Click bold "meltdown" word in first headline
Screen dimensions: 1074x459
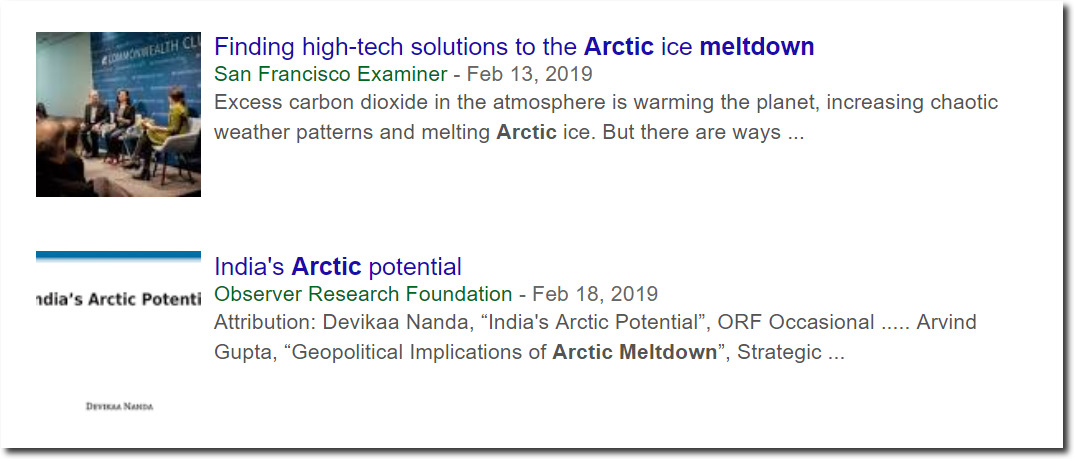click(757, 47)
